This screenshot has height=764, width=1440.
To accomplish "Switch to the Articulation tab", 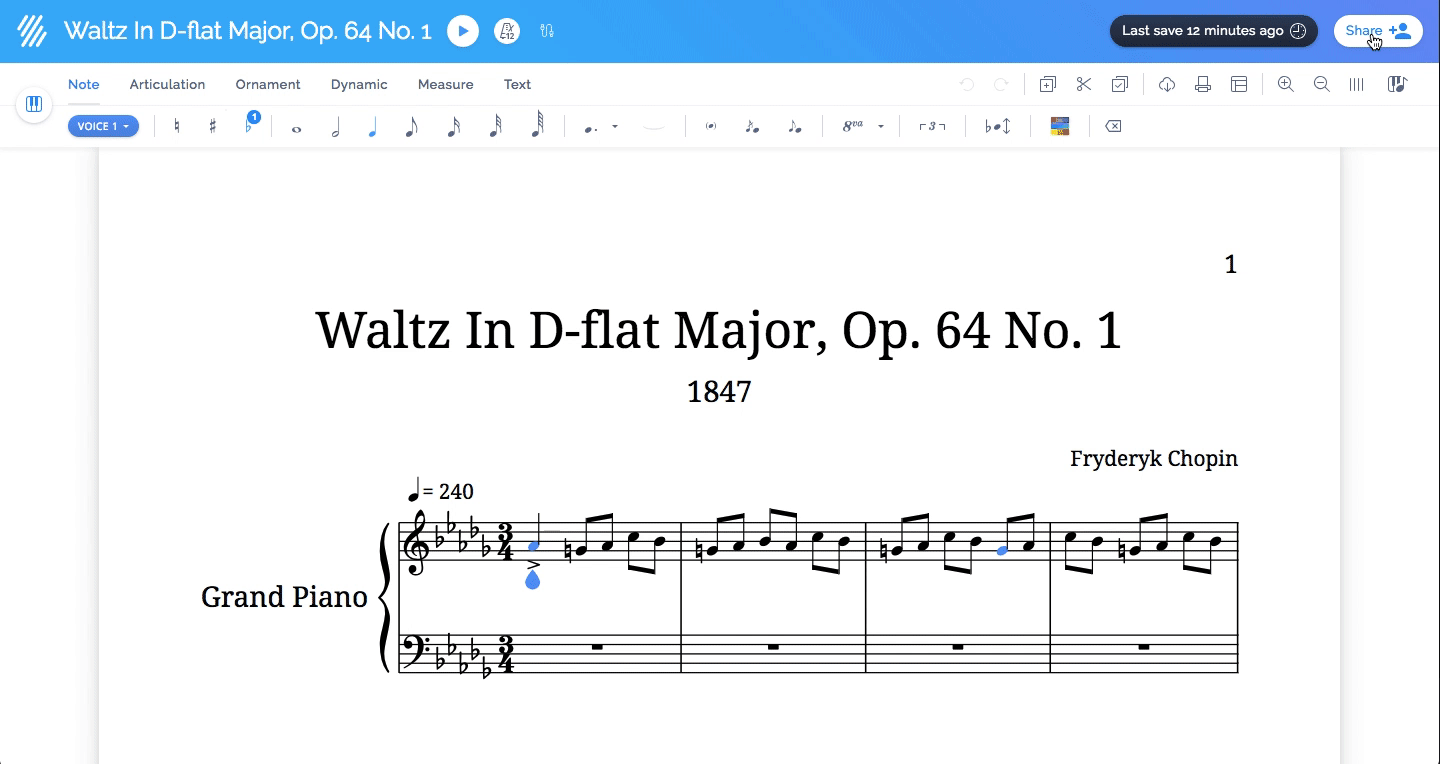I will (x=167, y=84).
